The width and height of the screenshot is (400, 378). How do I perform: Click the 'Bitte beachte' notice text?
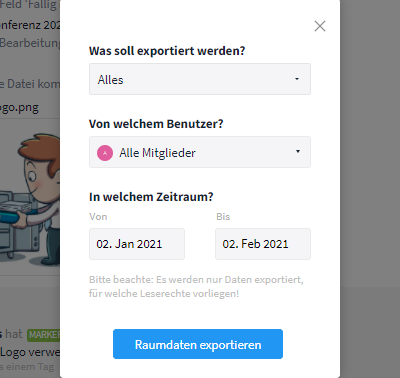pos(196,287)
